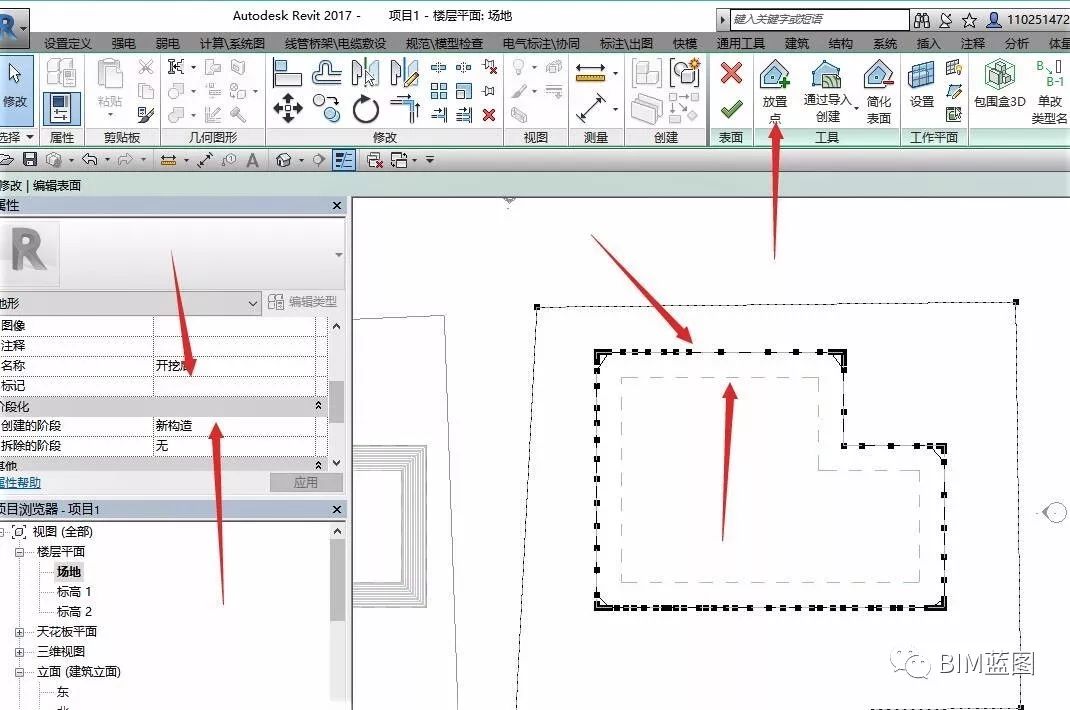Choose the Offset tool
The image size is (1070, 710).
point(326,72)
